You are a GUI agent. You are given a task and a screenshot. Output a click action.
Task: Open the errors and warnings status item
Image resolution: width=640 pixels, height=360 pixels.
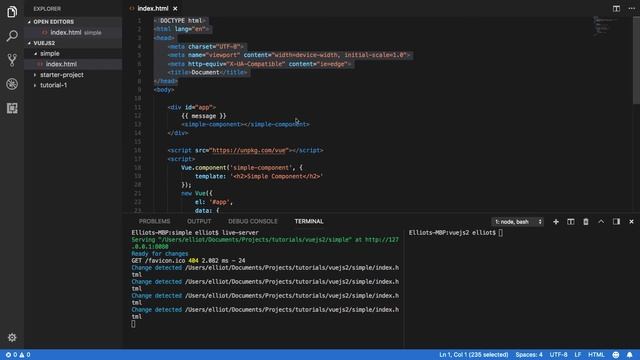click(18, 355)
